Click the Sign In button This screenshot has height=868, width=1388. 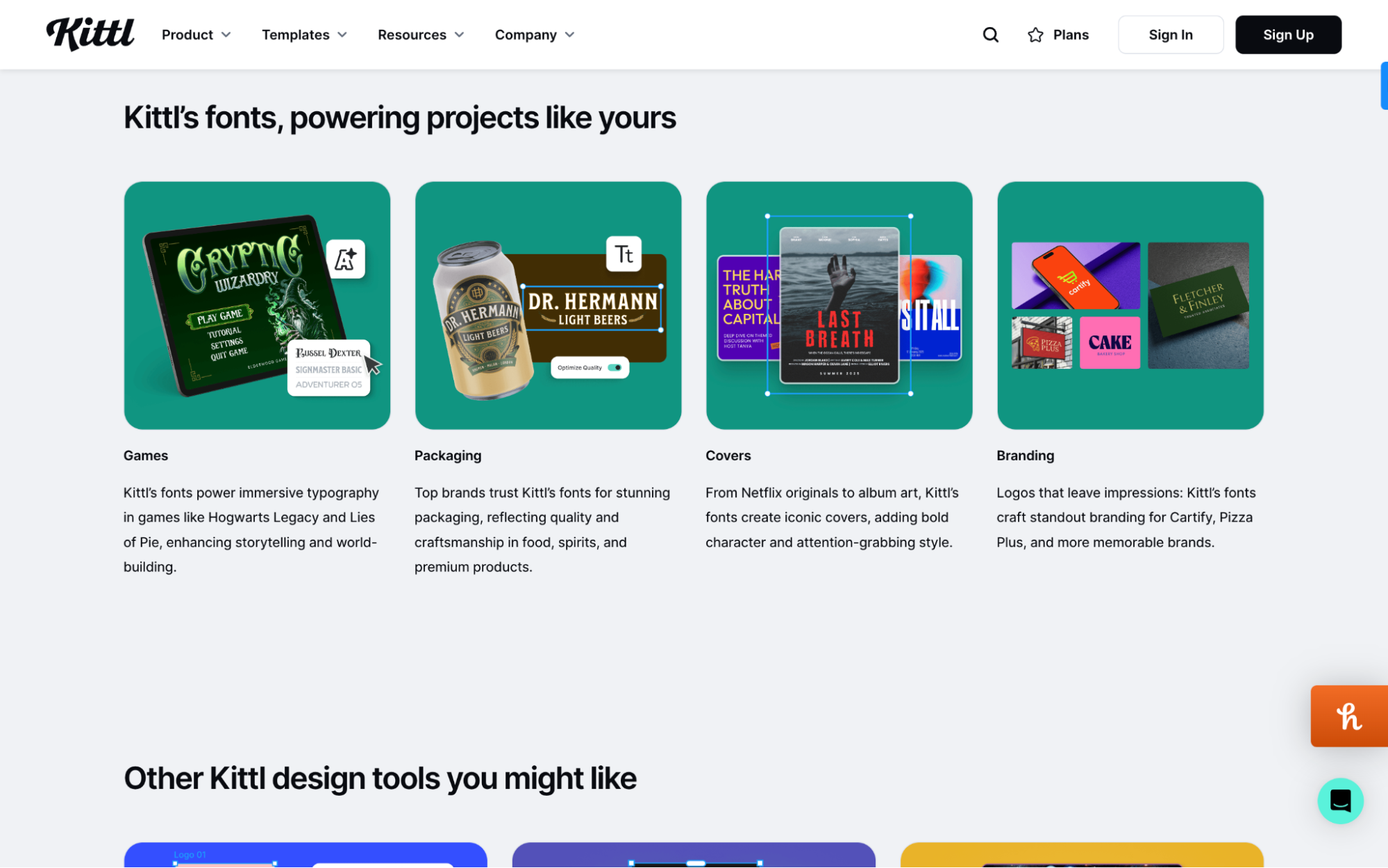1171,35
